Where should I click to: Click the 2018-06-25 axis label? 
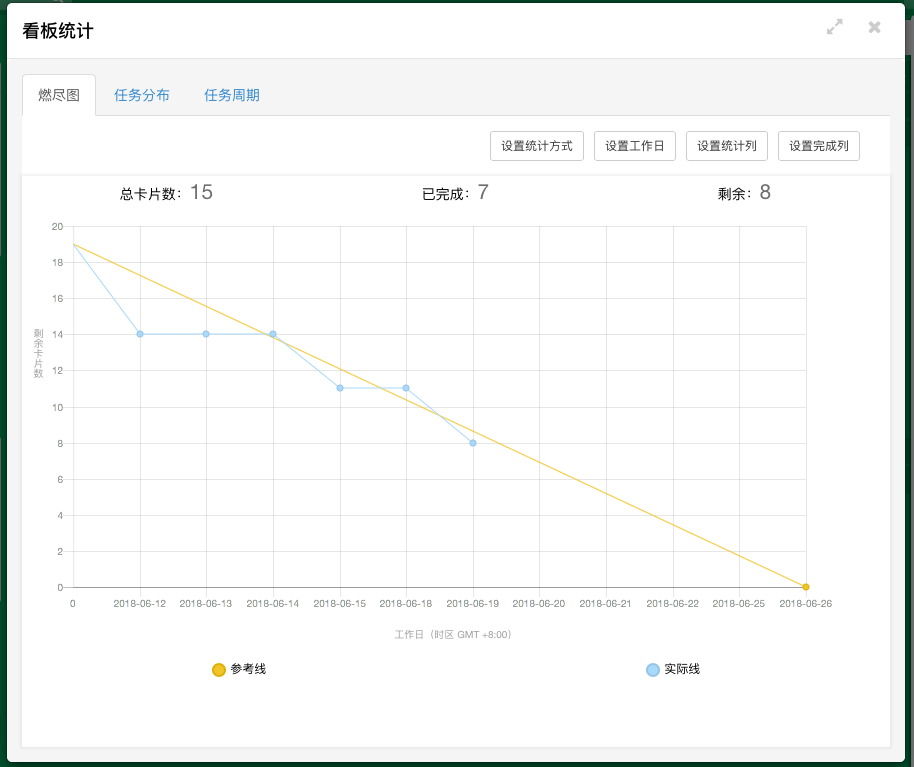pos(739,603)
